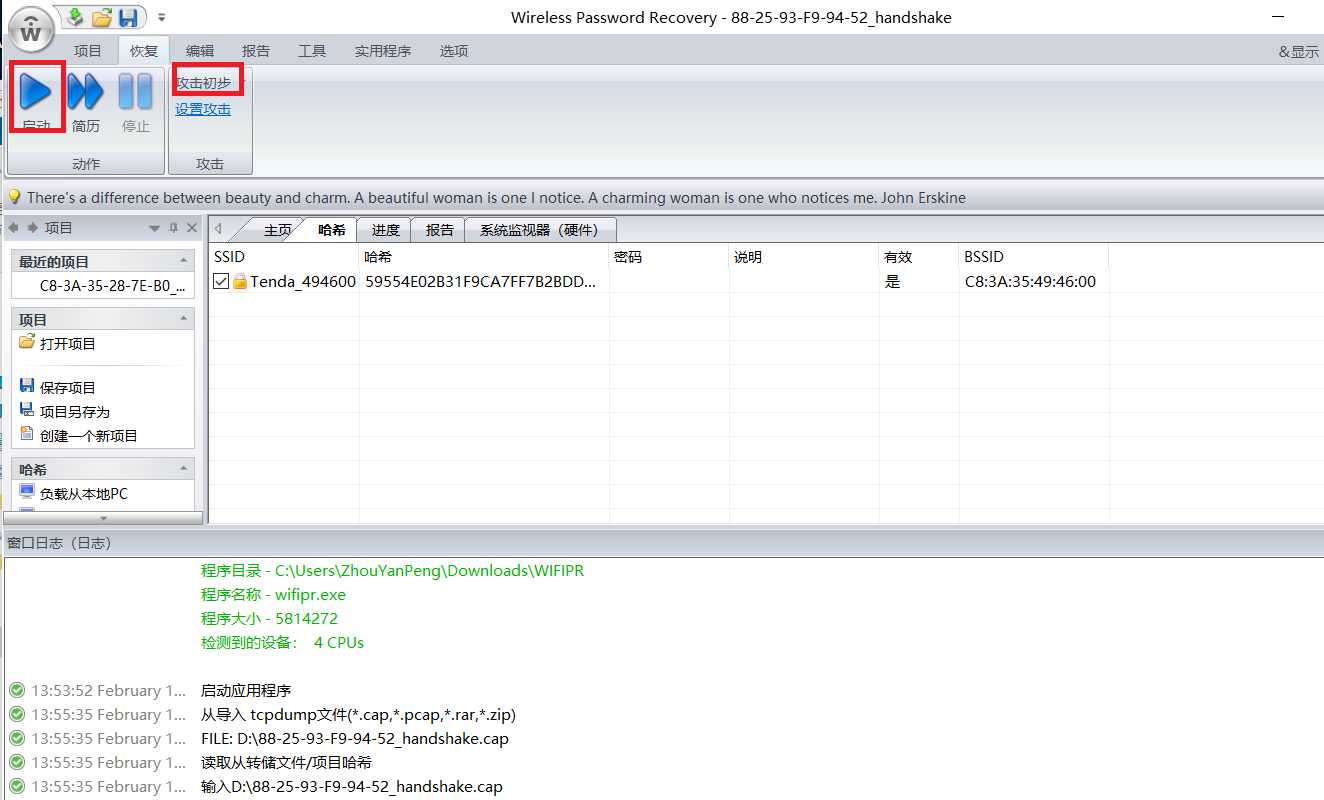Screen dimensions: 1324x800
Task: Click the 简历 resume double-arrow icon
Action: [86, 92]
